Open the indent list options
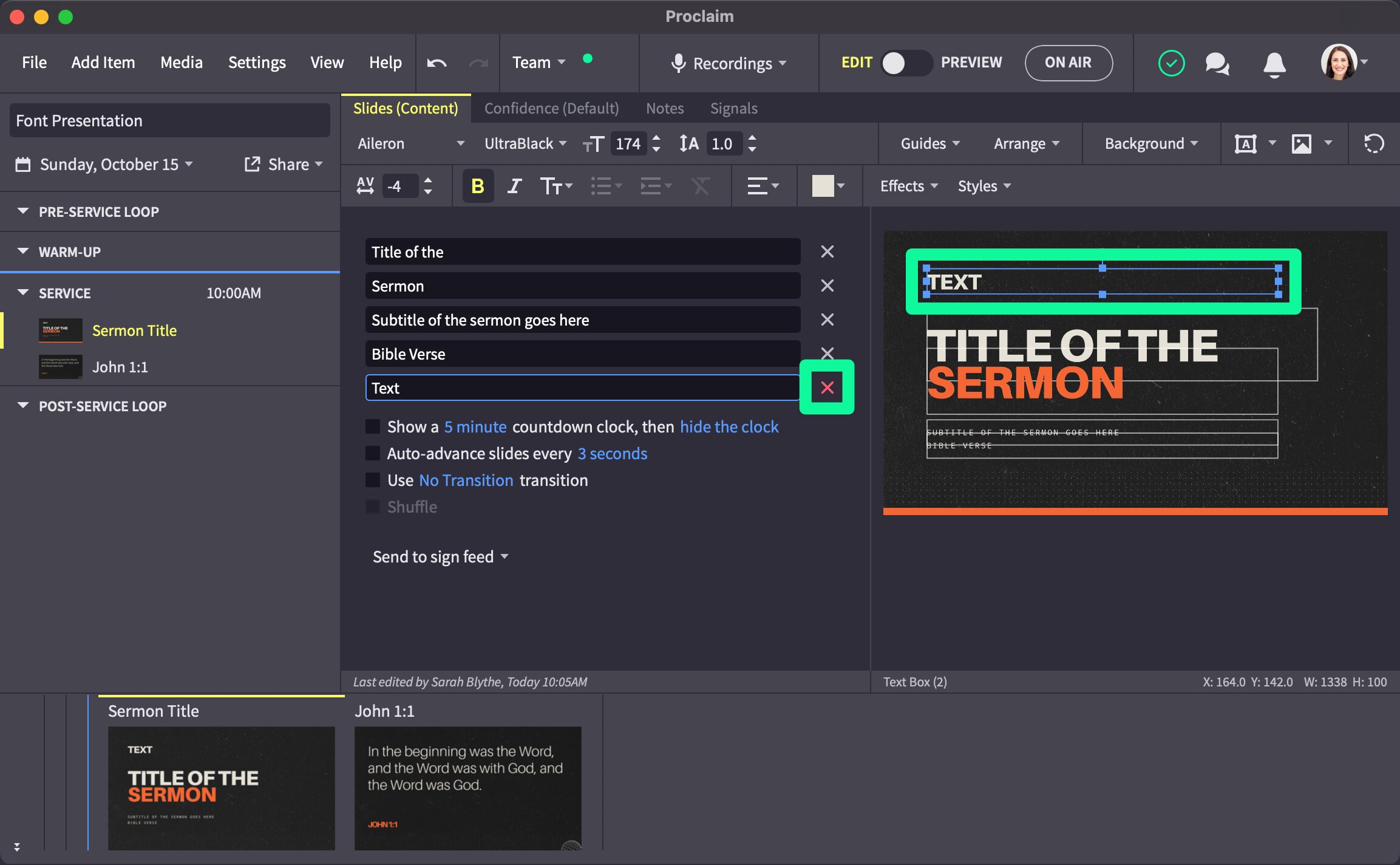 click(x=656, y=186)
